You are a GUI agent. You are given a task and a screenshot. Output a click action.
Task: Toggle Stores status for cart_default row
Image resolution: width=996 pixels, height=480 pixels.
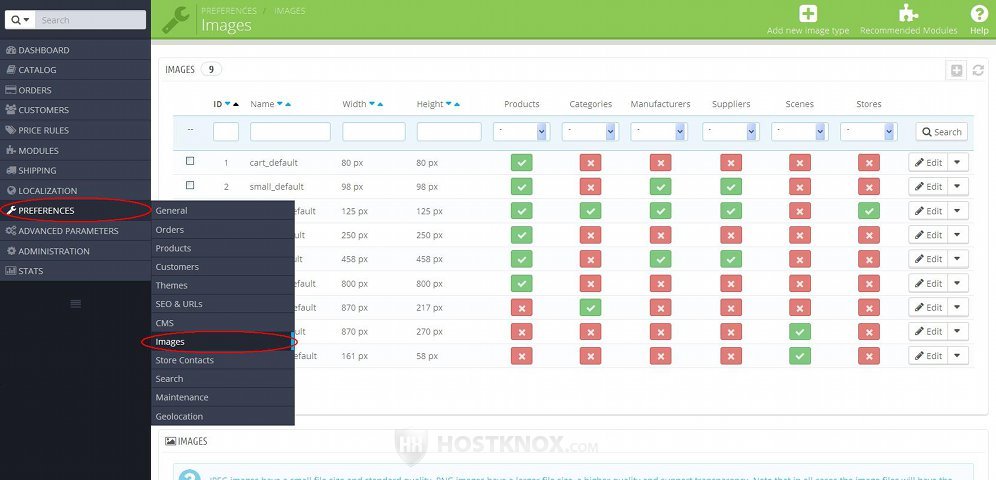pyautogui.click(x=868, y=163)
